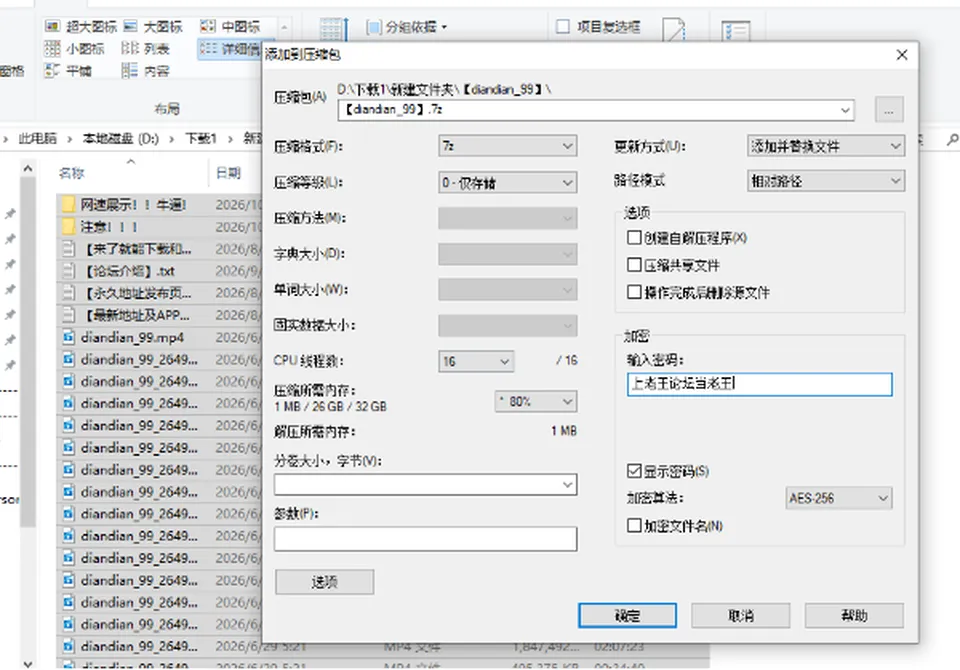Open 帮助 from the archive dialog

(854, 615)
